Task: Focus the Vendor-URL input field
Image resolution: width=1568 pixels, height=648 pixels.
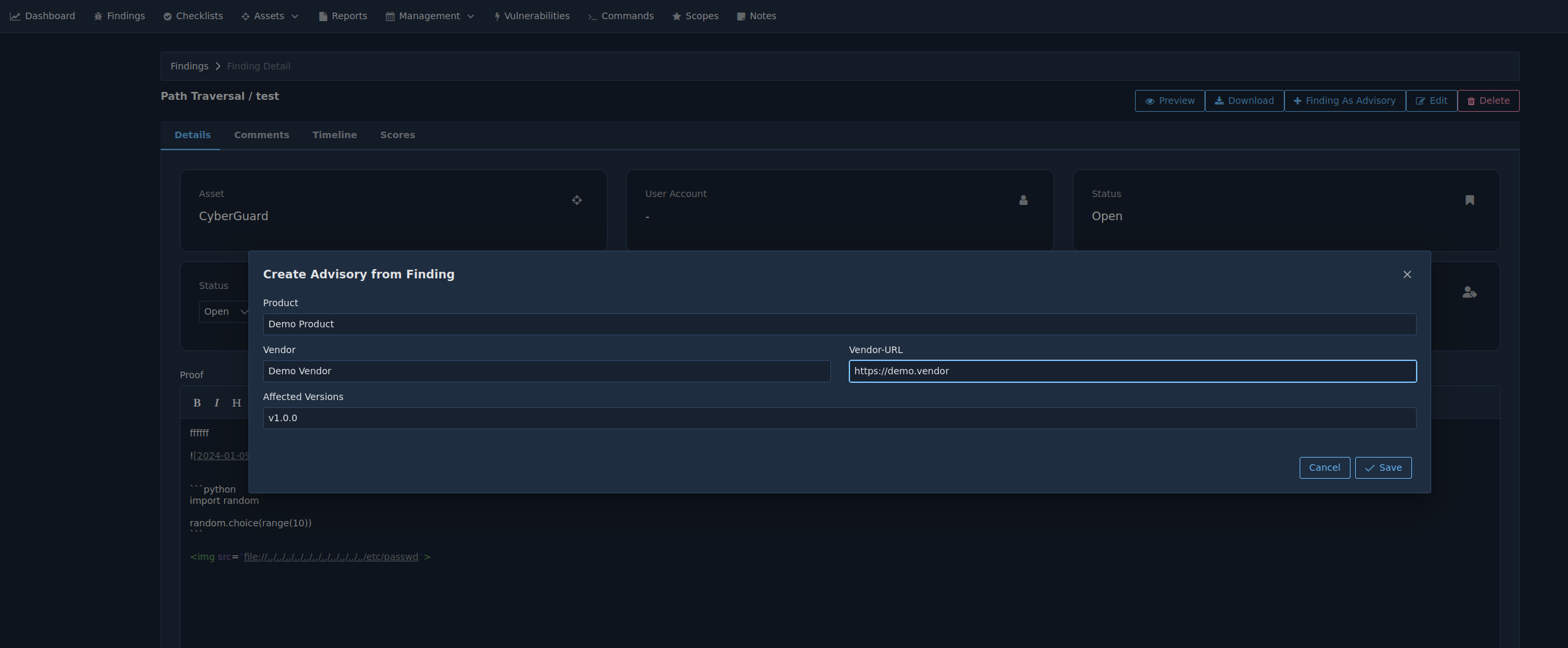Action: click(x=1132, y=371)
